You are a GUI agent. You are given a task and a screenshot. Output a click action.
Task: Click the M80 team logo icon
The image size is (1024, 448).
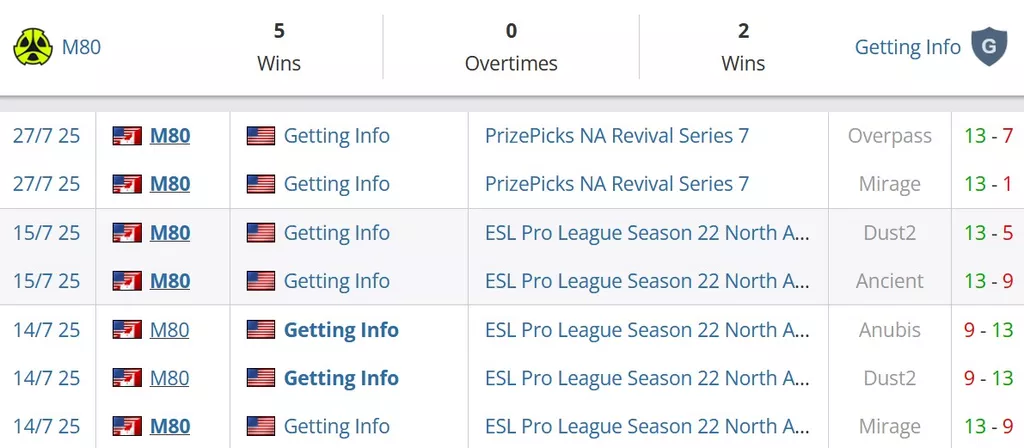click(33, 47)
